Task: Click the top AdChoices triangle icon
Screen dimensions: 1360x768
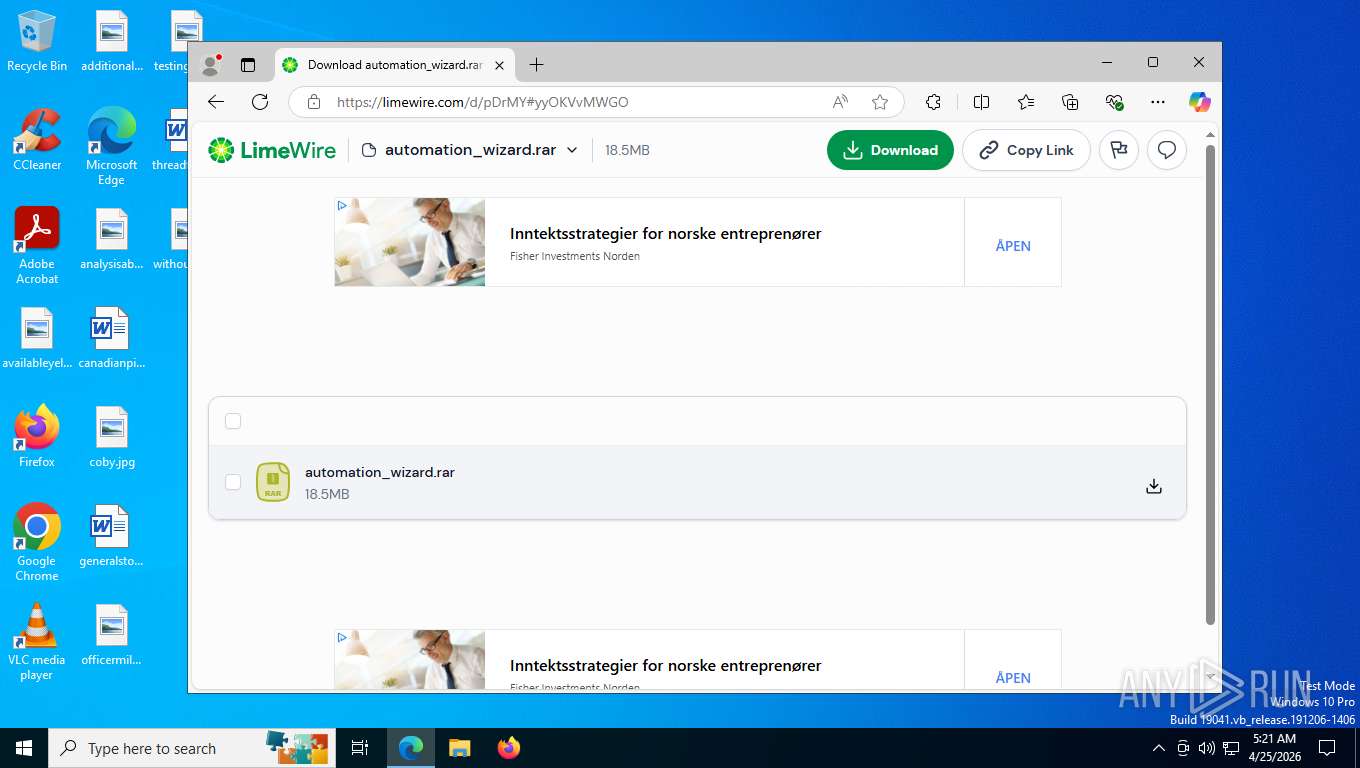Action: (342, 205)
